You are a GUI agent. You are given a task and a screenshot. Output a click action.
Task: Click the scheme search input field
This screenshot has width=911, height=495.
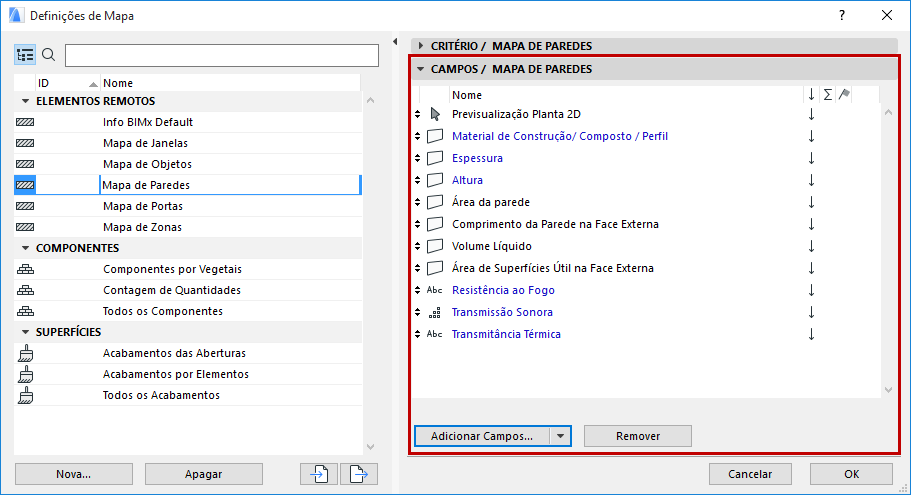[x=221, y=55]
